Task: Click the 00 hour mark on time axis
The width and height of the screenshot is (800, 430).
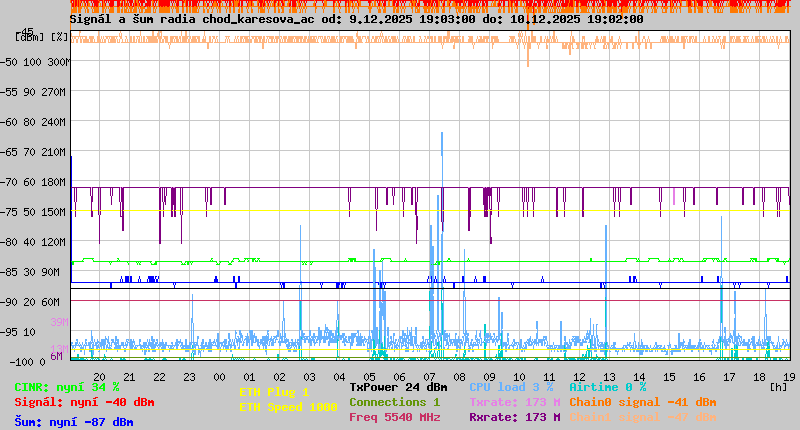Action: click(x=219, y=377)
